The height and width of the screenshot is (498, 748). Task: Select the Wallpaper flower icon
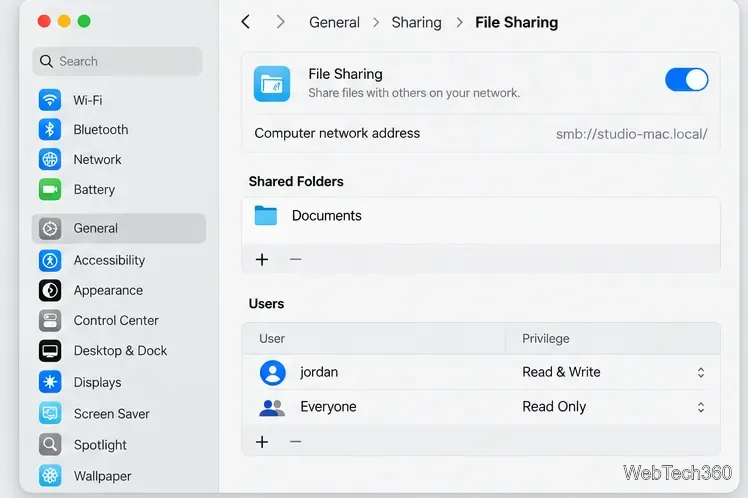pos(50,476)
